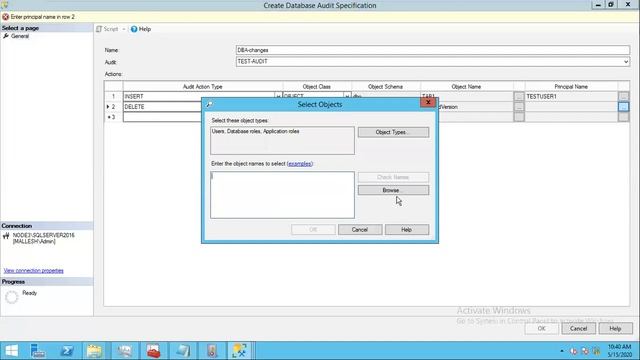Click the ellipsis button beside TESTUSER1

pos(623,96)
